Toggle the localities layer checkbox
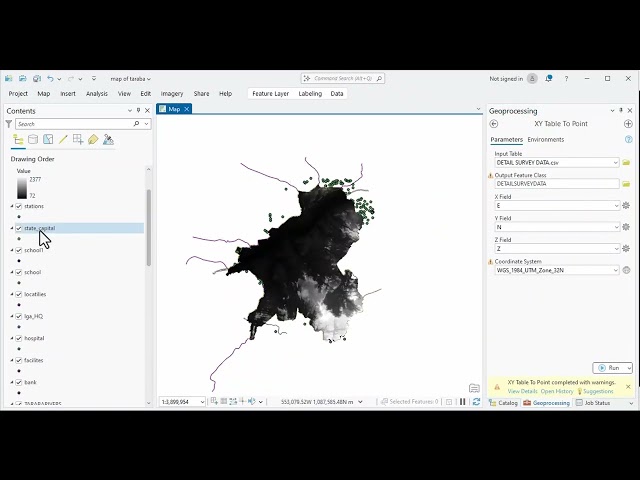 (x=18, y=294)
